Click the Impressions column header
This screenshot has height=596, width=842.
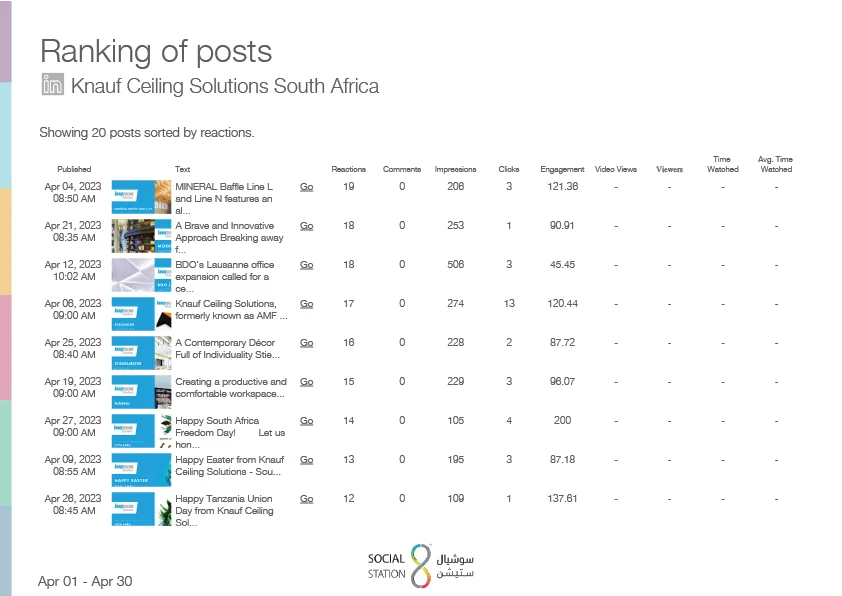click(456, 170)
